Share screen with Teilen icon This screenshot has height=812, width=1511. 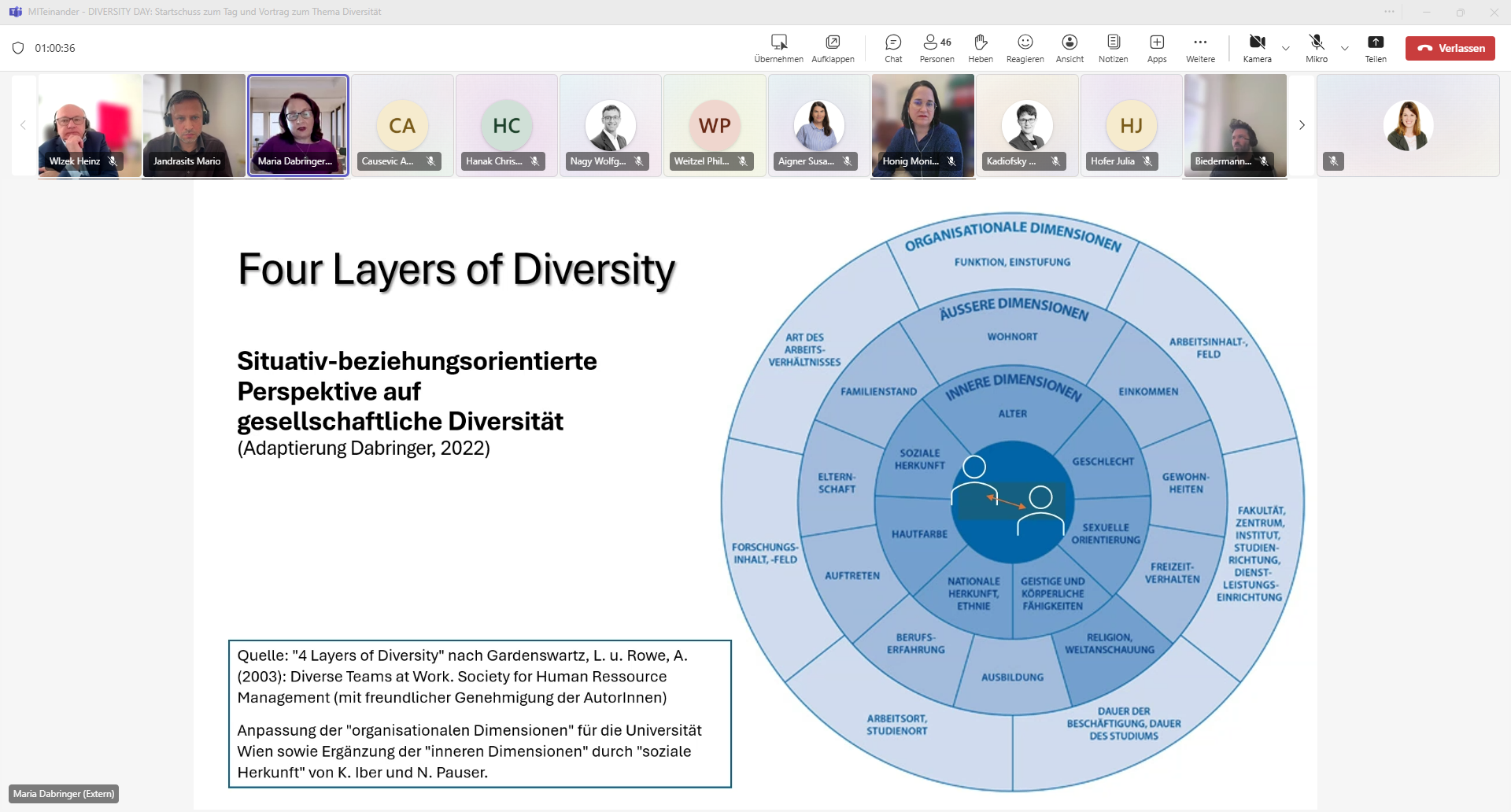[x=1376, y=47]
